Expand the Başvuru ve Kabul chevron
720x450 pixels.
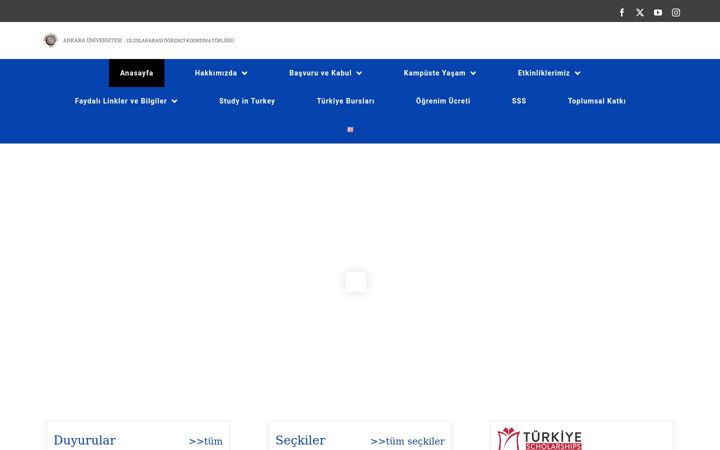[359, 73]
